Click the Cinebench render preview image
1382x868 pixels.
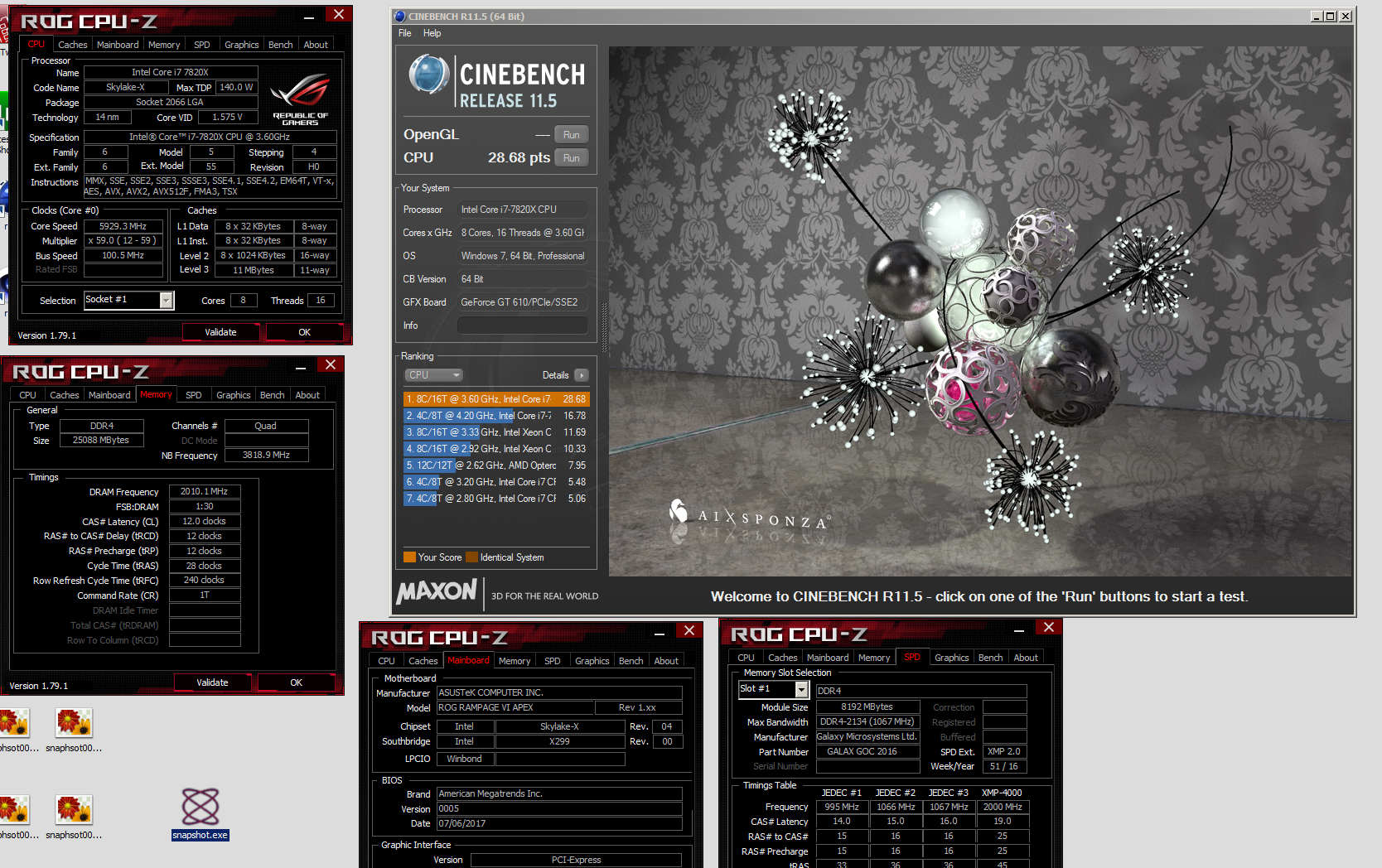980,311
